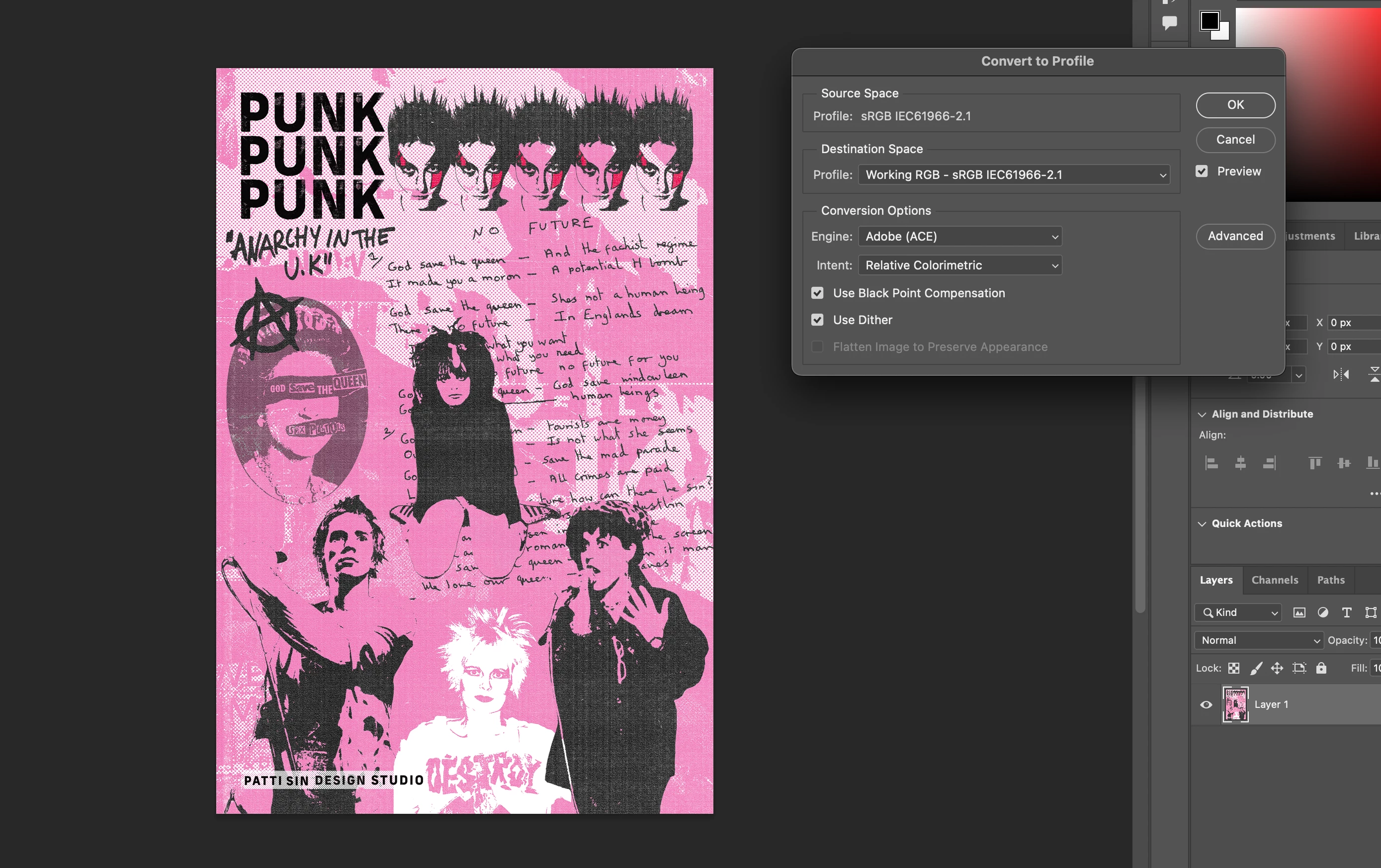Click lock image pixels brush icon
The height and width of the screenshot is (868, 1381).
click(x=1256, y=668)
